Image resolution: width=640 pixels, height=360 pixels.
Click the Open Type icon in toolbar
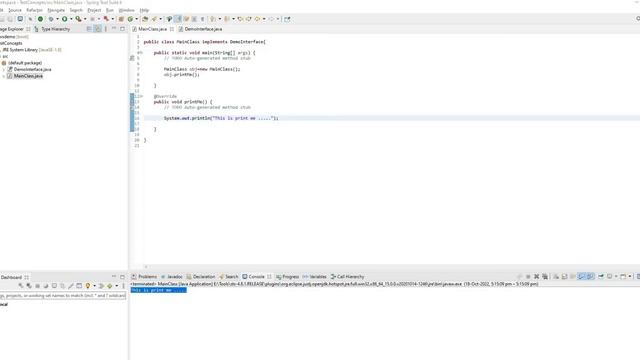(x=145, y=19)
